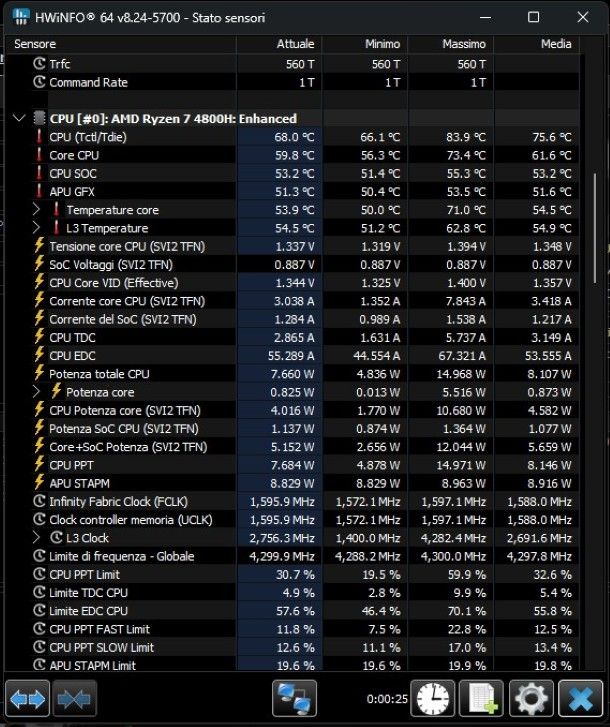Collapse the CPU [#0] AMD Ryzen 7 4800H group
Screen dimensions: 610x727
click(19, 118)
